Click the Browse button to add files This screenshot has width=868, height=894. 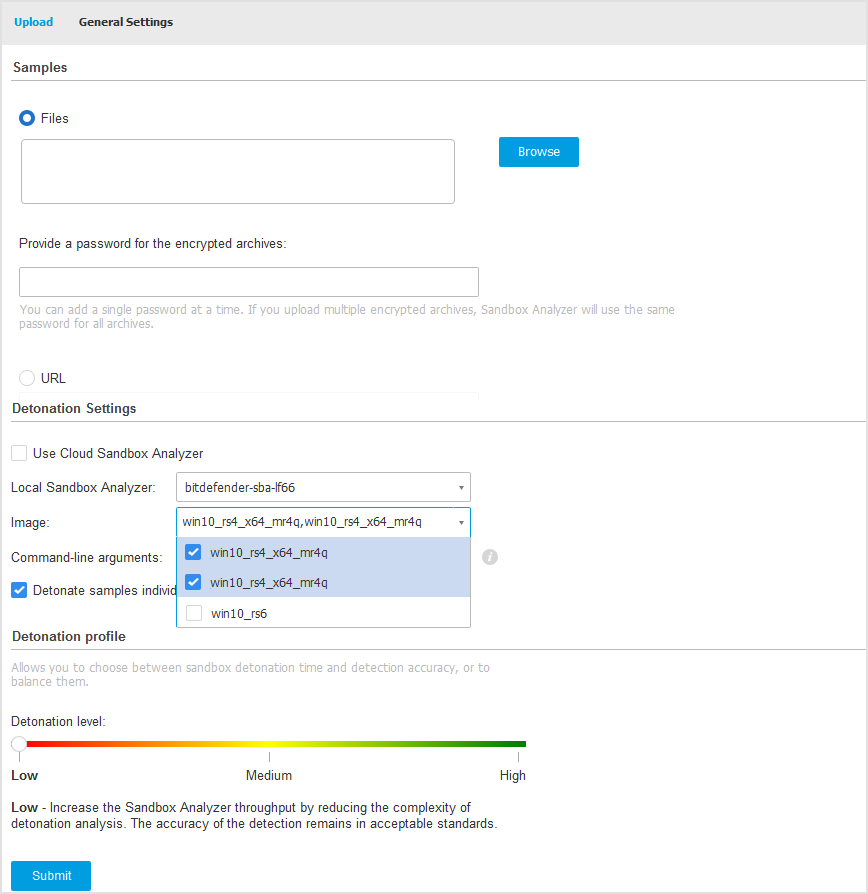[x=538, y=152]
